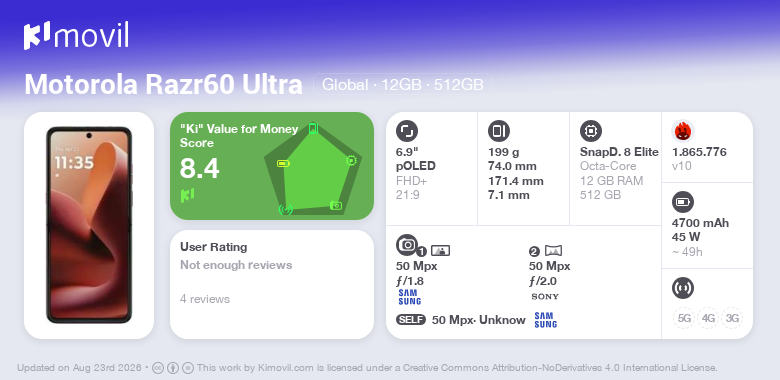The width and height of the screenshot is (780, 380).
Task: Click the SELF selfie camera badge
Action: (411, 320)
